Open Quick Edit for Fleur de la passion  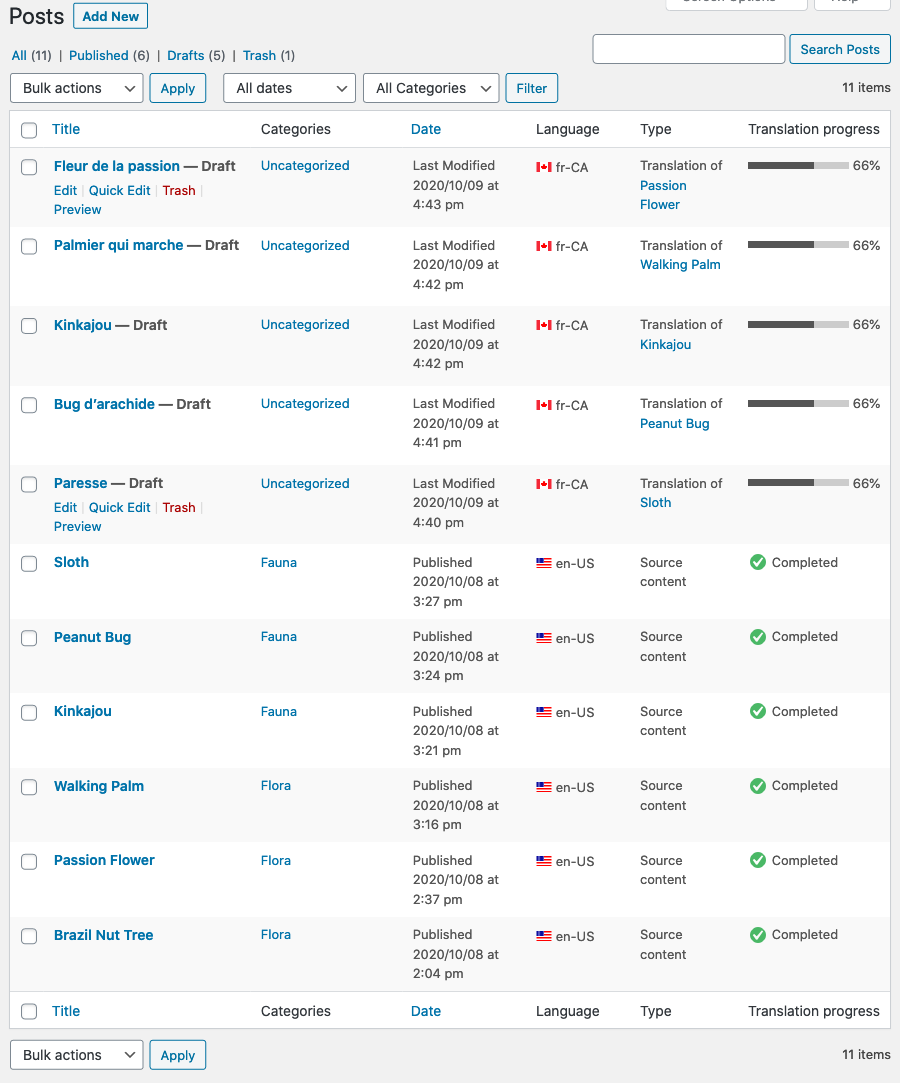click(119, 190)
